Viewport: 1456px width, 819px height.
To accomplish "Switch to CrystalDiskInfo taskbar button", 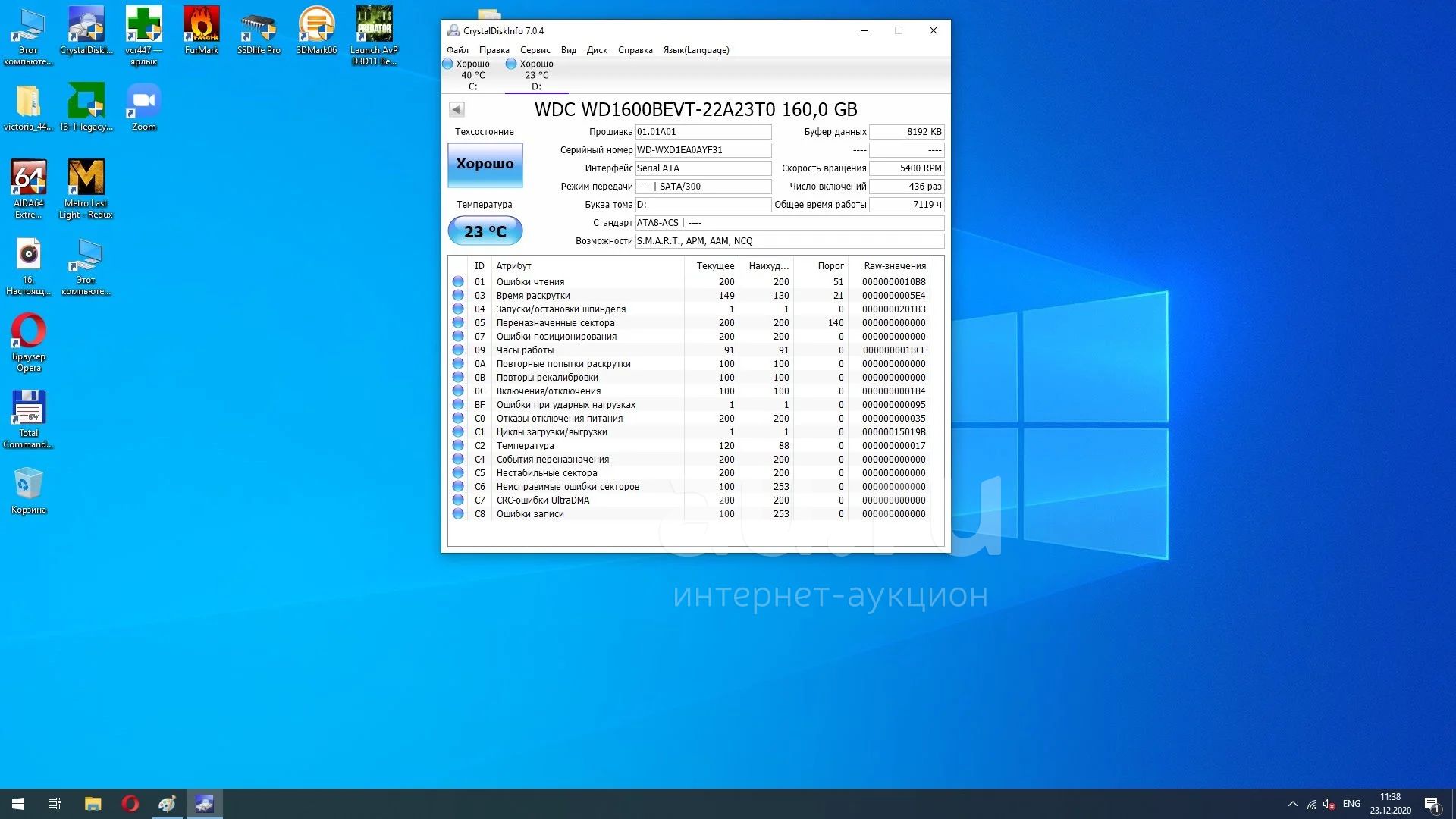I will (x=205, y=804).
